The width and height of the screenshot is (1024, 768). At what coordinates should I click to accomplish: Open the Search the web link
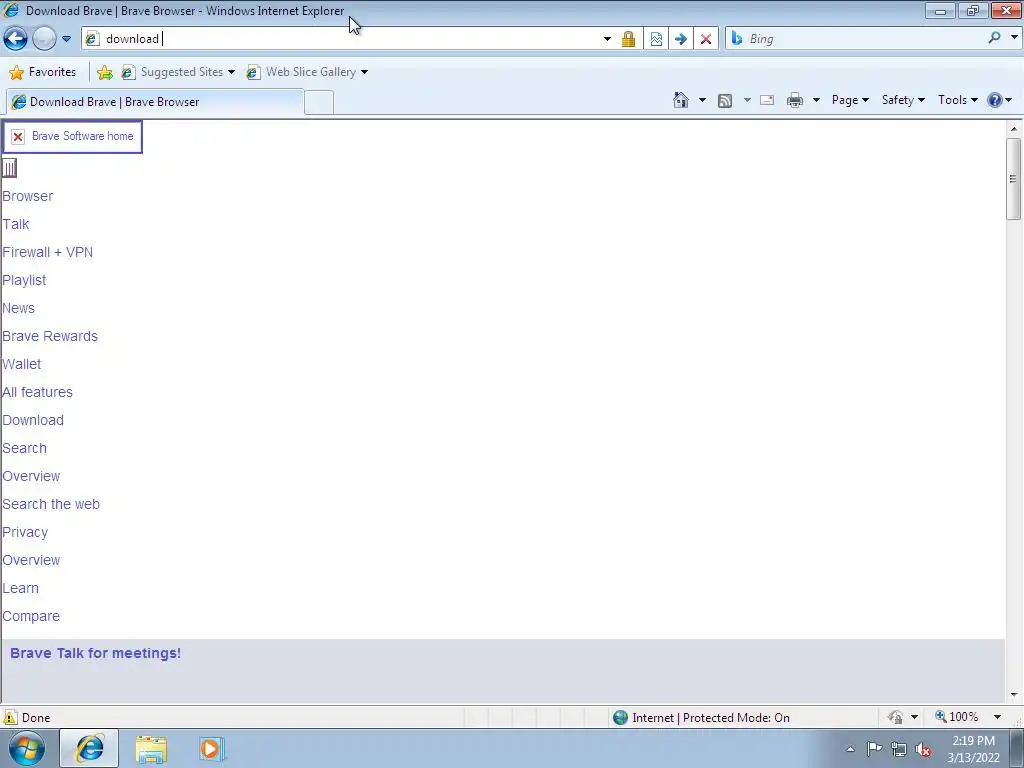pos(51,504)
